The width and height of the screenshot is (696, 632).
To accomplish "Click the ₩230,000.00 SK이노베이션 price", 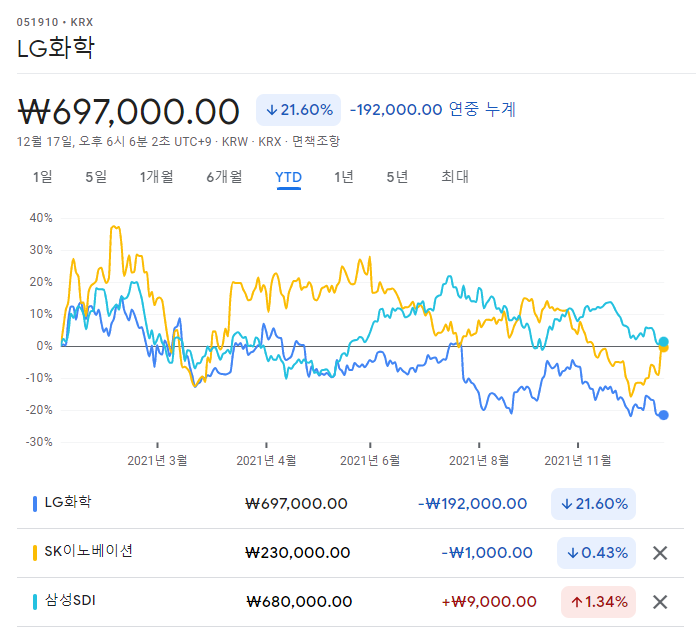I will point(298,553).
